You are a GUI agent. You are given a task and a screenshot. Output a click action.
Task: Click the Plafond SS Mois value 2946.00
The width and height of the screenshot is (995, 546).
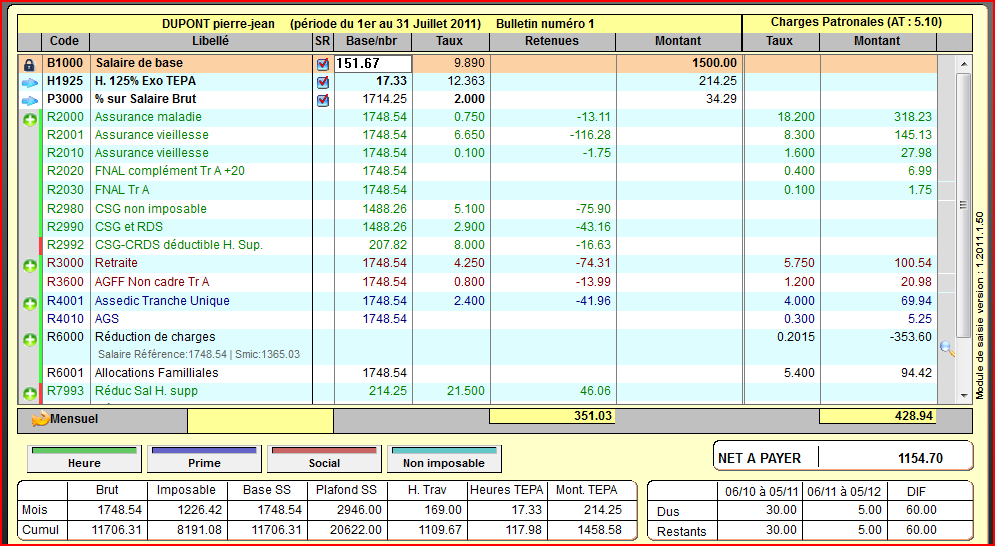[359, 510]
